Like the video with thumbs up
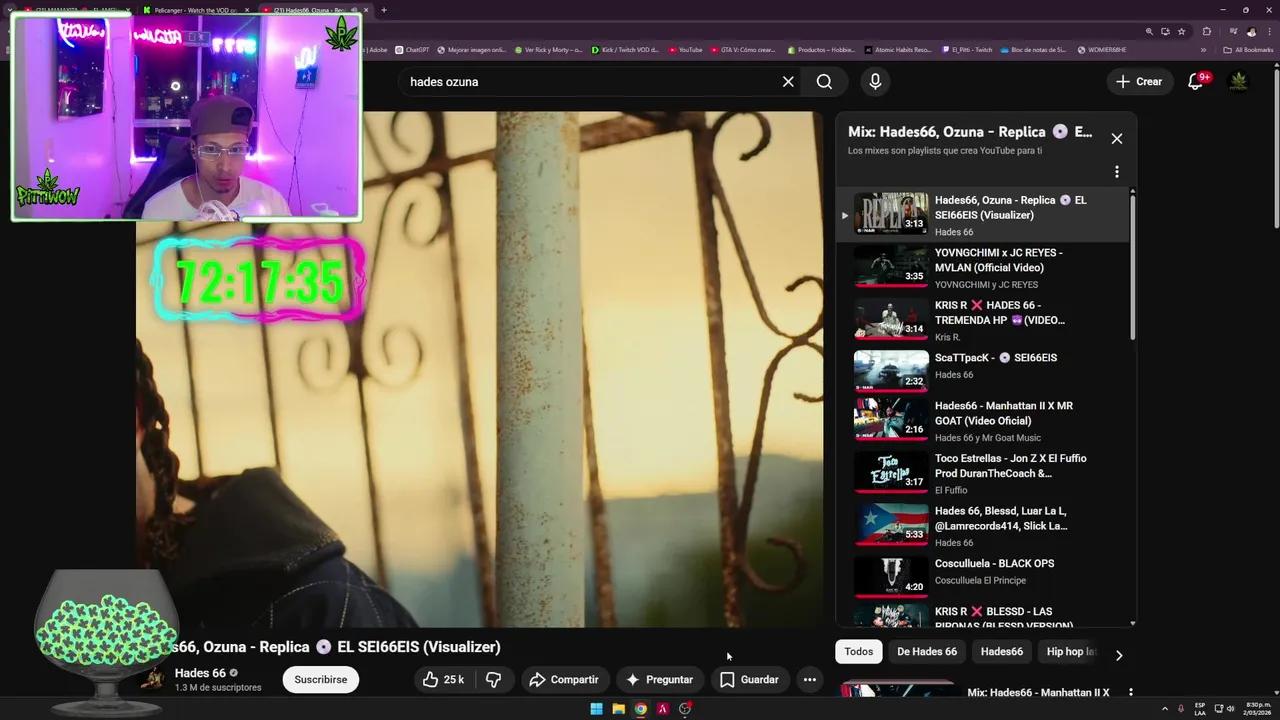The width and height of the screenshot is (1280, 720). 444,679
